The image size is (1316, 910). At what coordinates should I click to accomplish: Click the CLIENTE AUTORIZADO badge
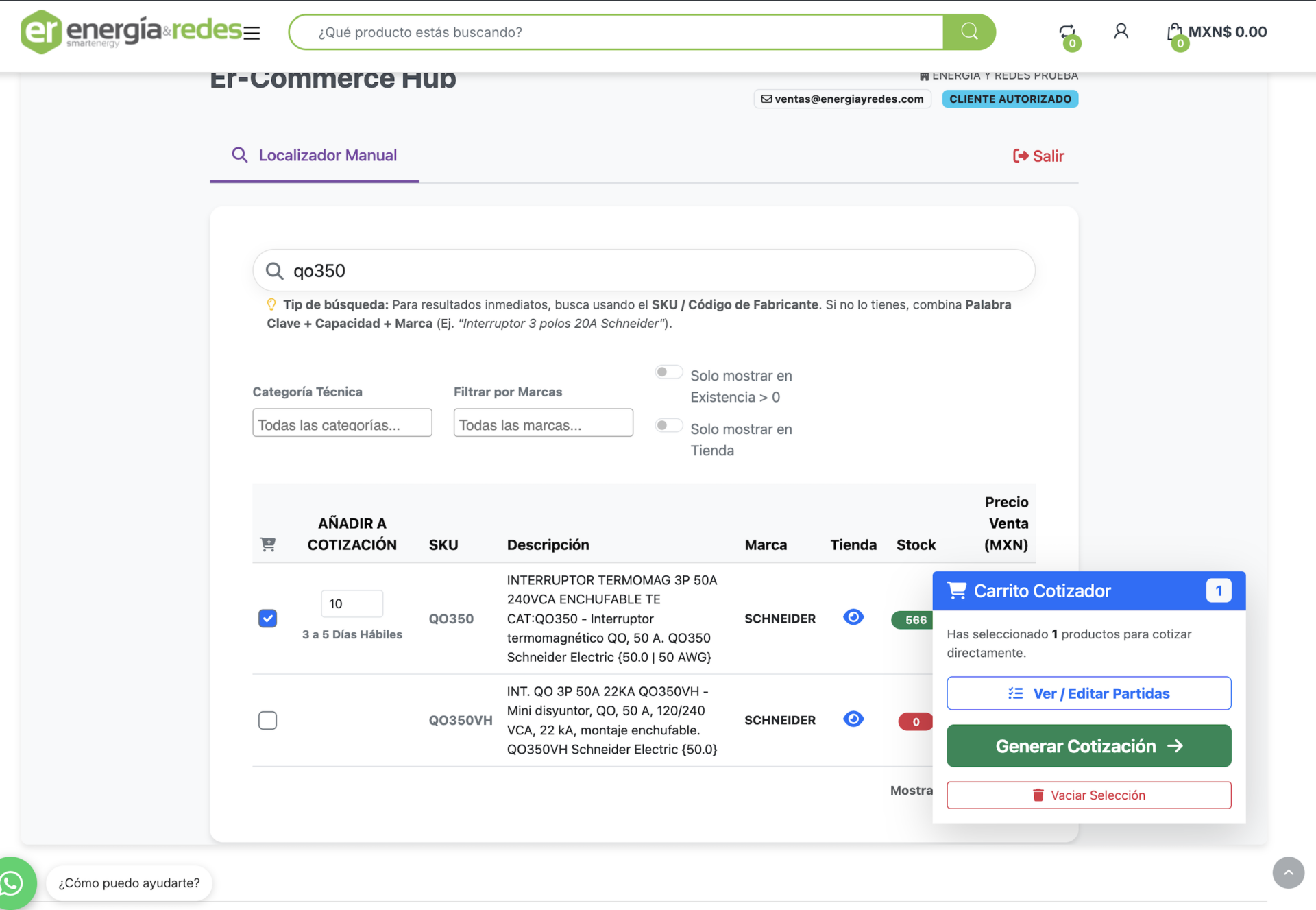point(1010,99)
